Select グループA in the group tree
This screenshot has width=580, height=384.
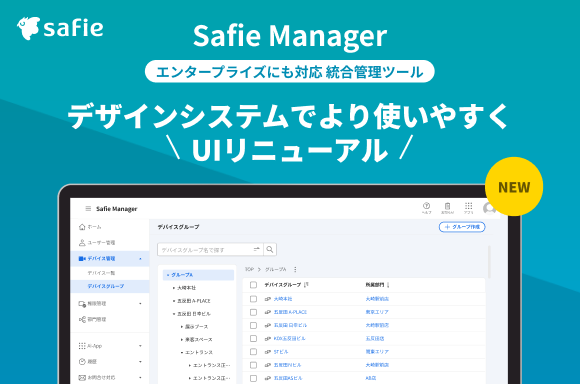tap(198, 275)
